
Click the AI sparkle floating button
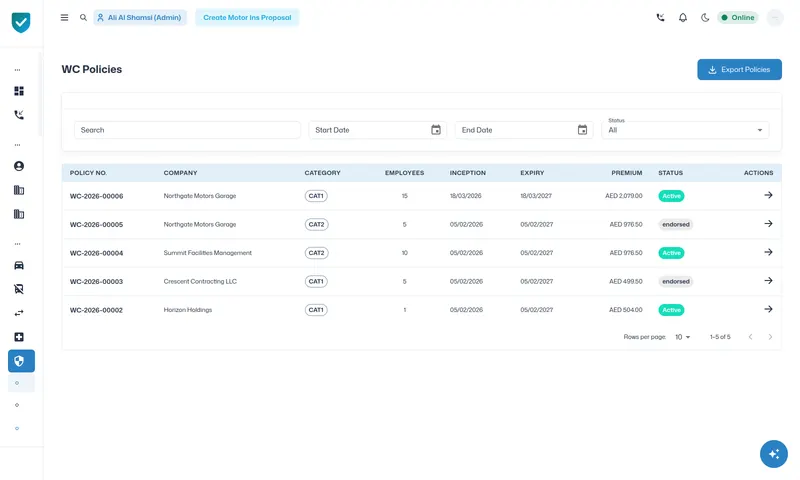point(773,453)
